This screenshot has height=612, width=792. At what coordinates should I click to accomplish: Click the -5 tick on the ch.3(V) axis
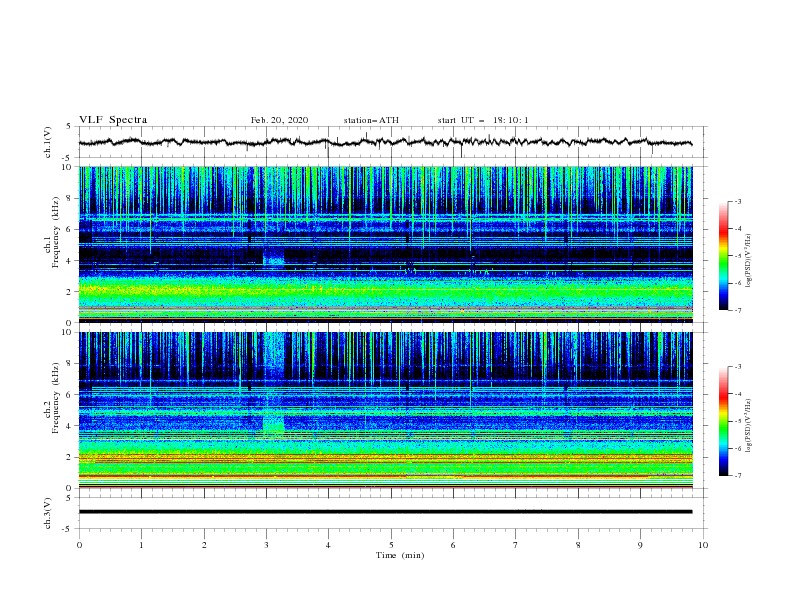click(67, 529)
